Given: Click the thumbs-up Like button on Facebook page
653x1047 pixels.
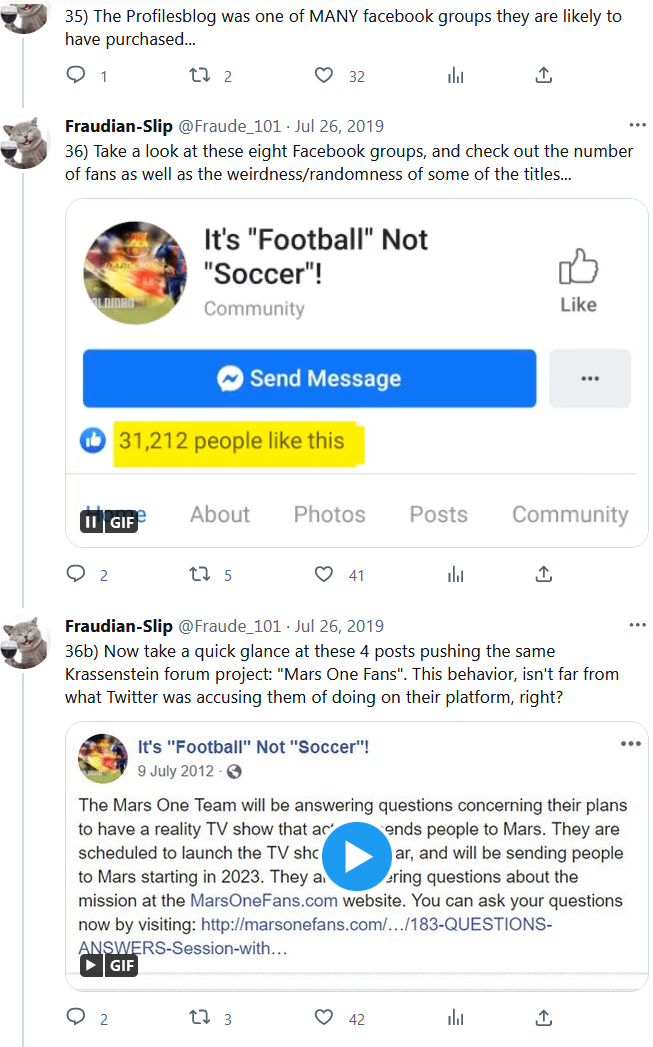Looking at the screenshot, I should (578, 281).
